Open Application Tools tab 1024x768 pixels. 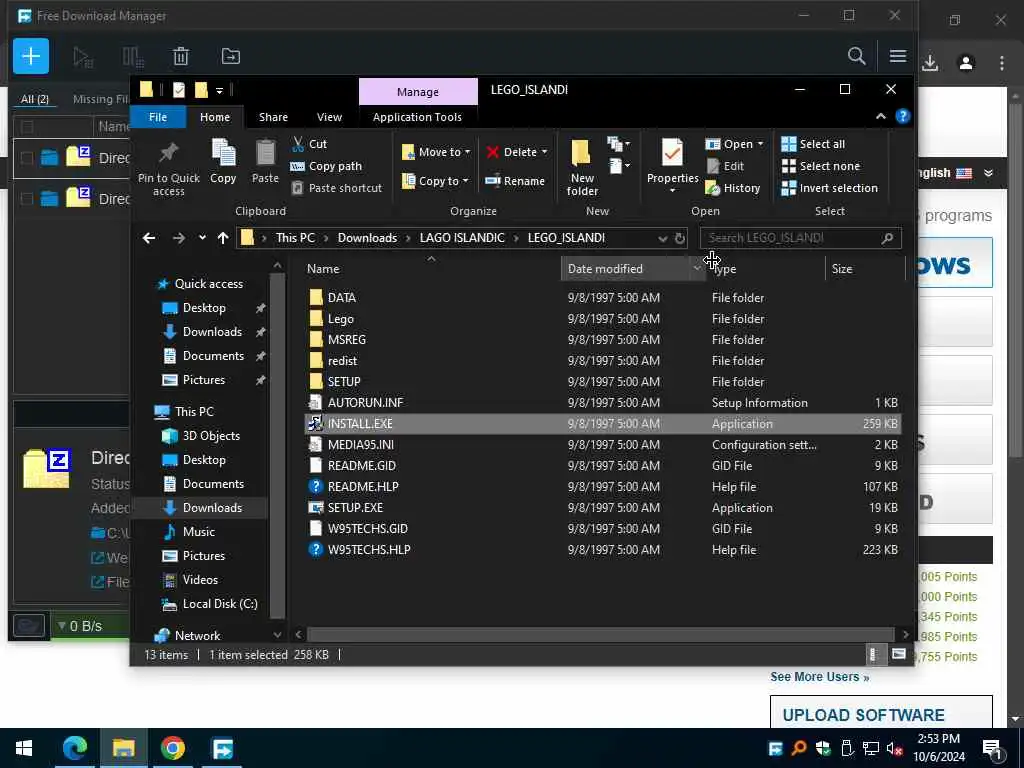point(417,117)
